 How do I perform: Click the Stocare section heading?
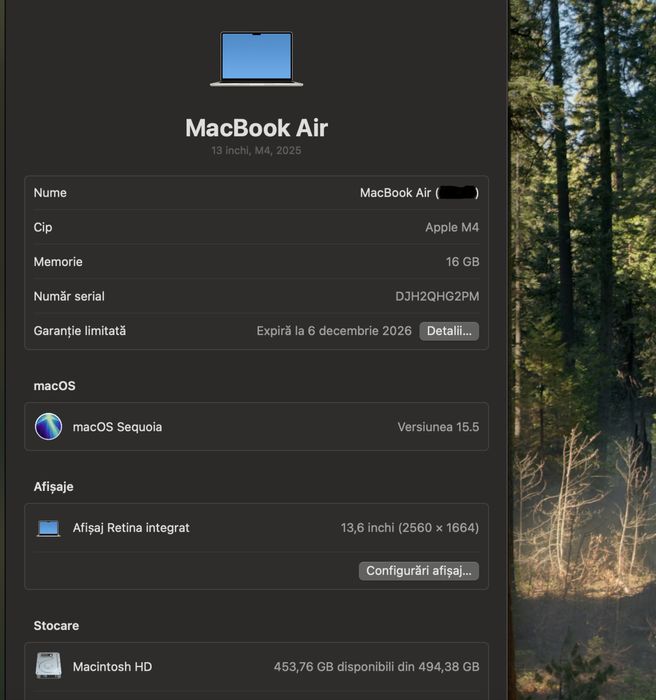point(56,626)
